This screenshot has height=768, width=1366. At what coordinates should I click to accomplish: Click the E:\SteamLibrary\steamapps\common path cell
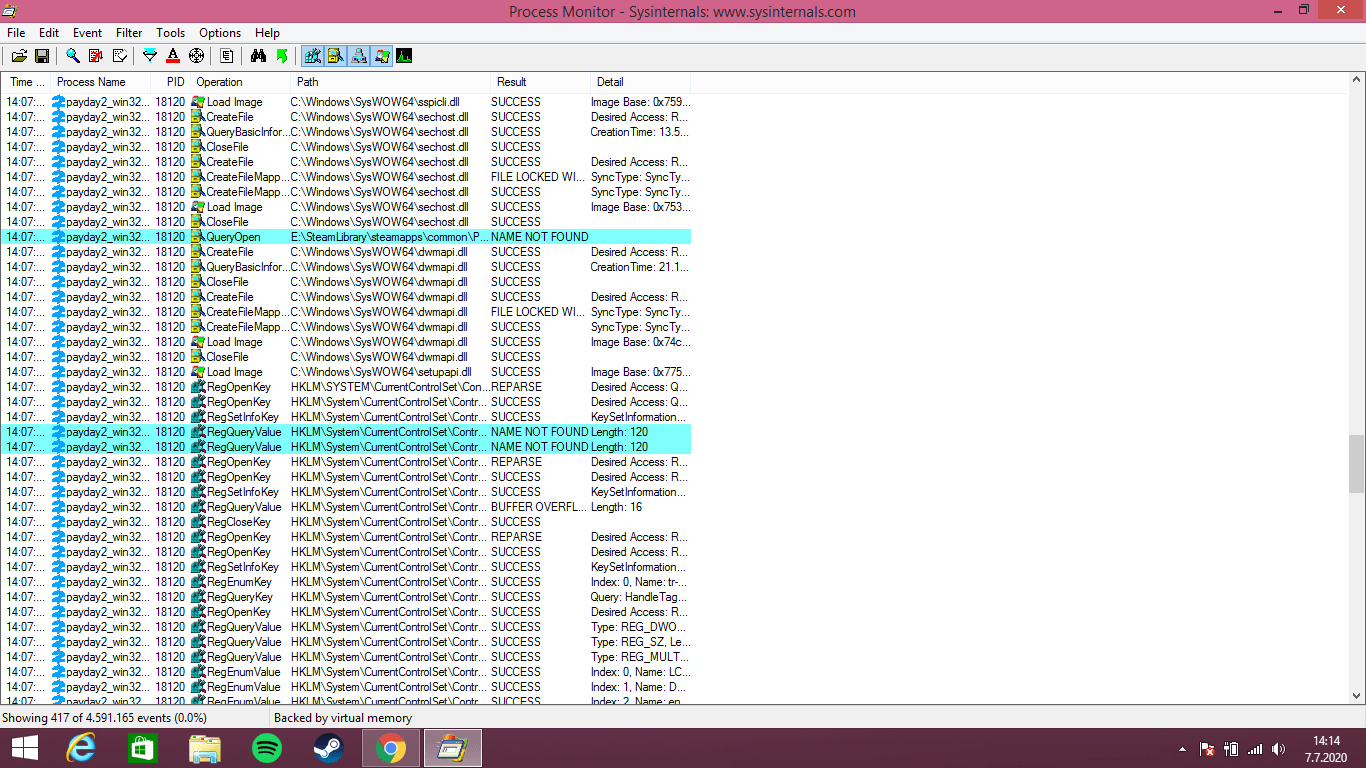(390, 237)
